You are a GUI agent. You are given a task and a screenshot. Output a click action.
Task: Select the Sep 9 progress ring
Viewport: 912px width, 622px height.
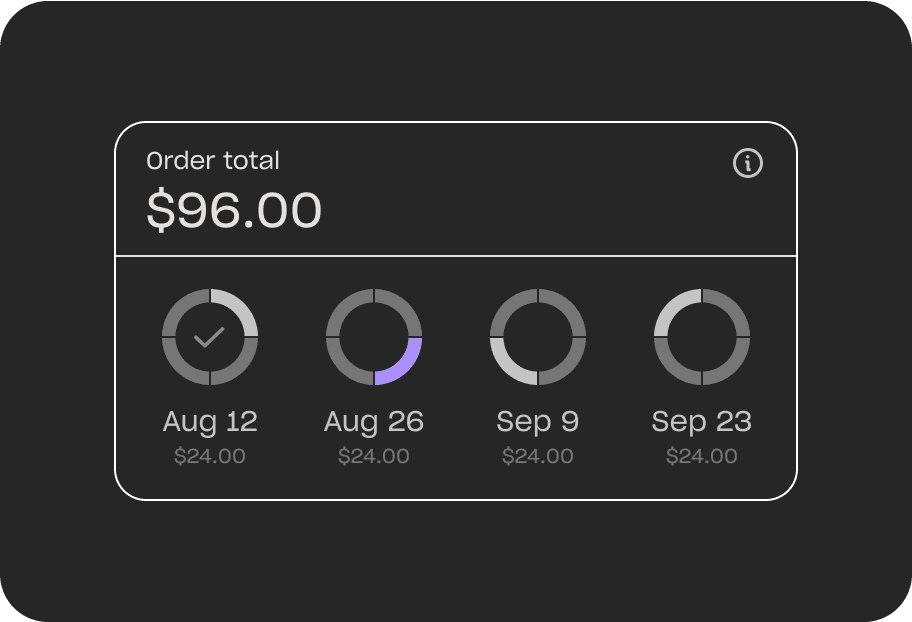[x=538, y=337]
